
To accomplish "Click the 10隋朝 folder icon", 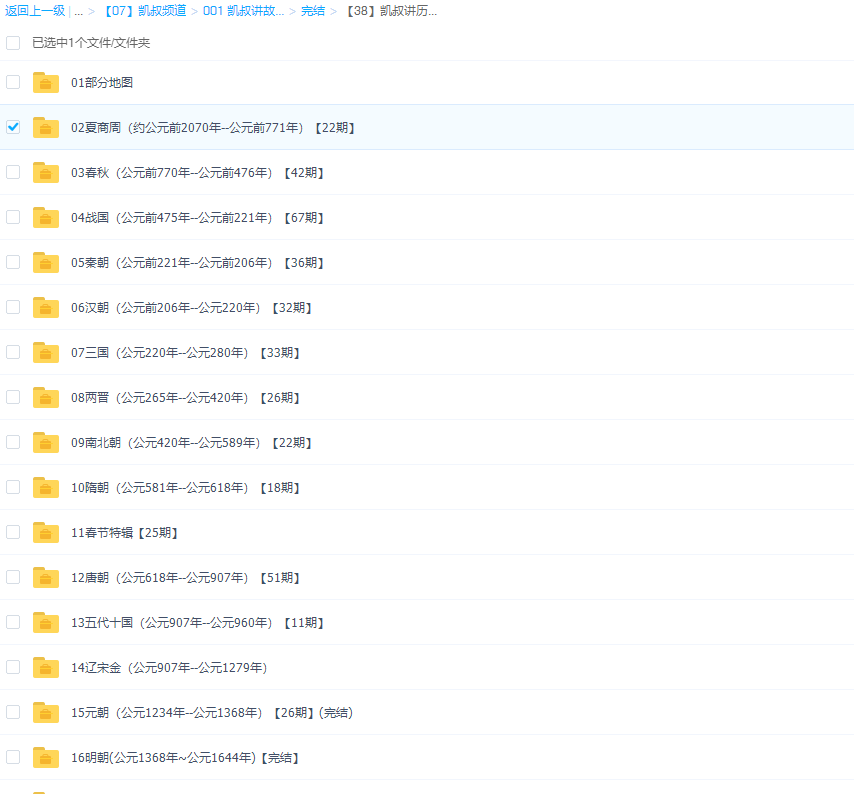I will (46, 488).
